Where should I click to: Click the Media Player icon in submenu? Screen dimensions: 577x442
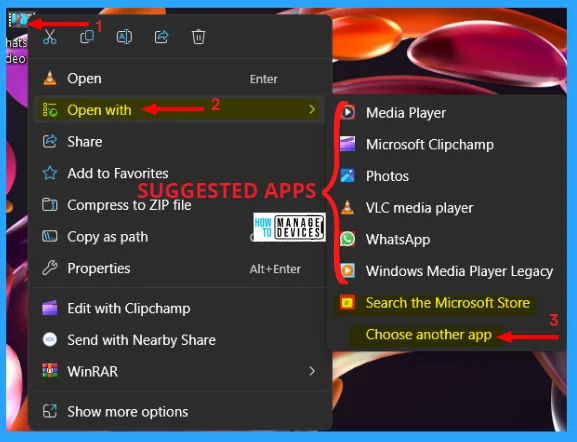348,112
